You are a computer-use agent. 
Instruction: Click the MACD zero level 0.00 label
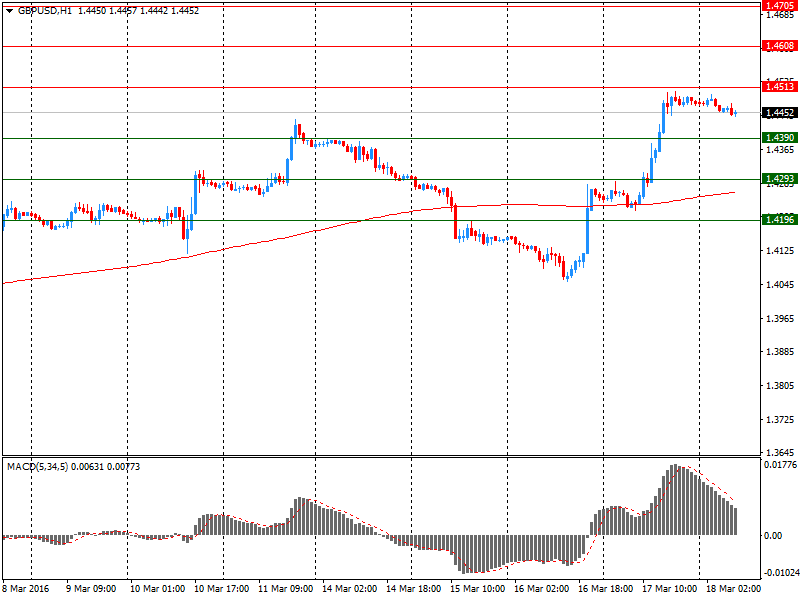click(x=773, y=535)
